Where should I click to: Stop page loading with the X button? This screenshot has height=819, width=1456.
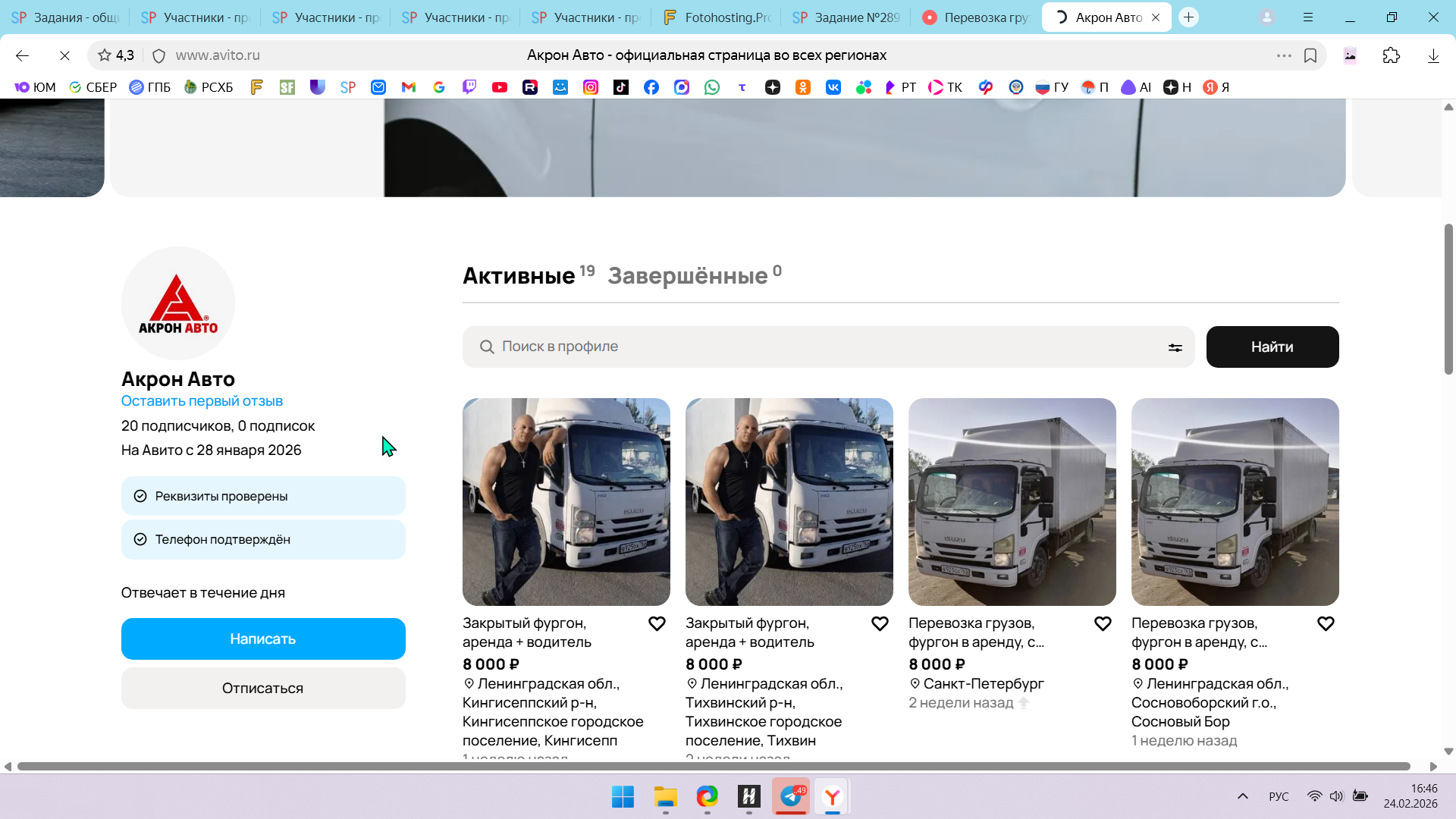[64, 55]
